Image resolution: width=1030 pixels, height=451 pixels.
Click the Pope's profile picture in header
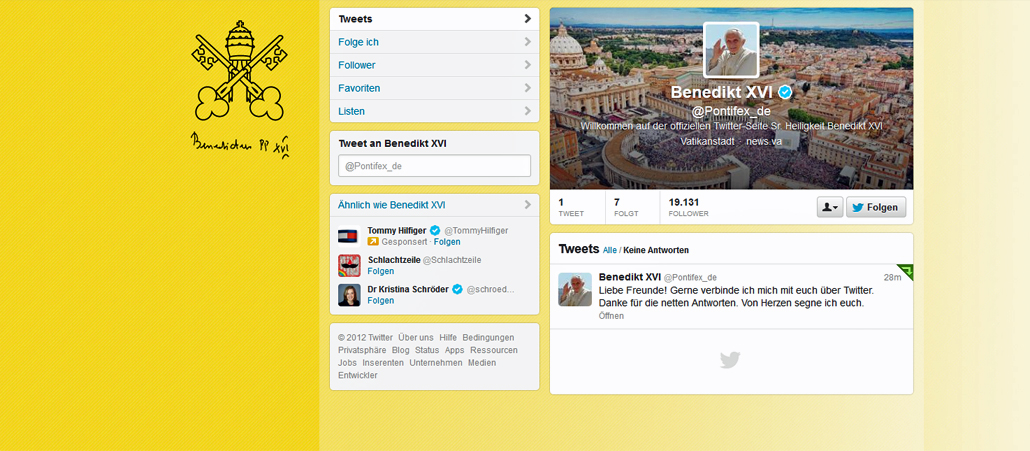731,51
